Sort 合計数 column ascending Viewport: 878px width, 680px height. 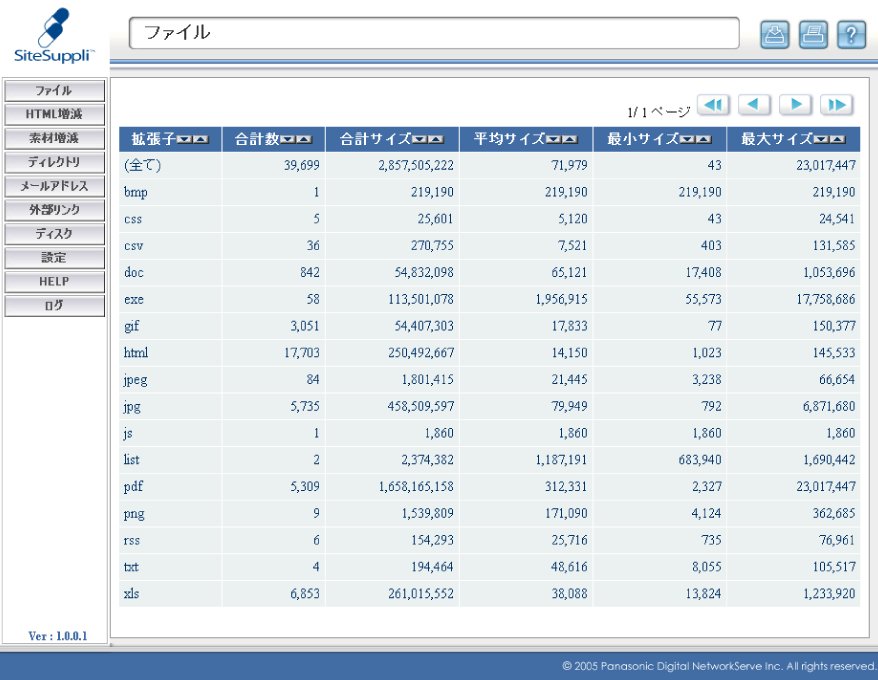coord(304,140)
